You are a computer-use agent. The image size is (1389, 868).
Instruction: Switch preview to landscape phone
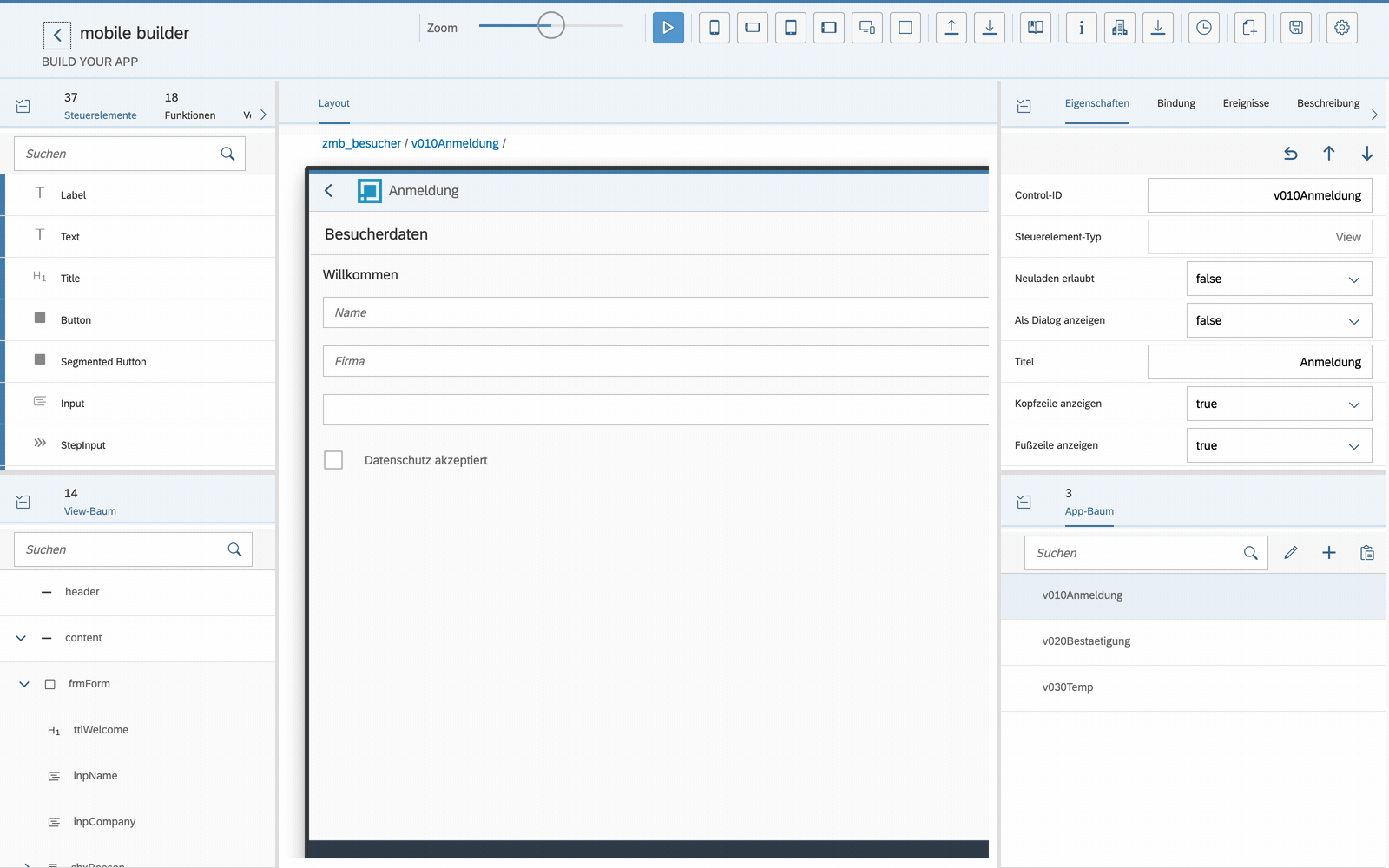pos(753,28)
